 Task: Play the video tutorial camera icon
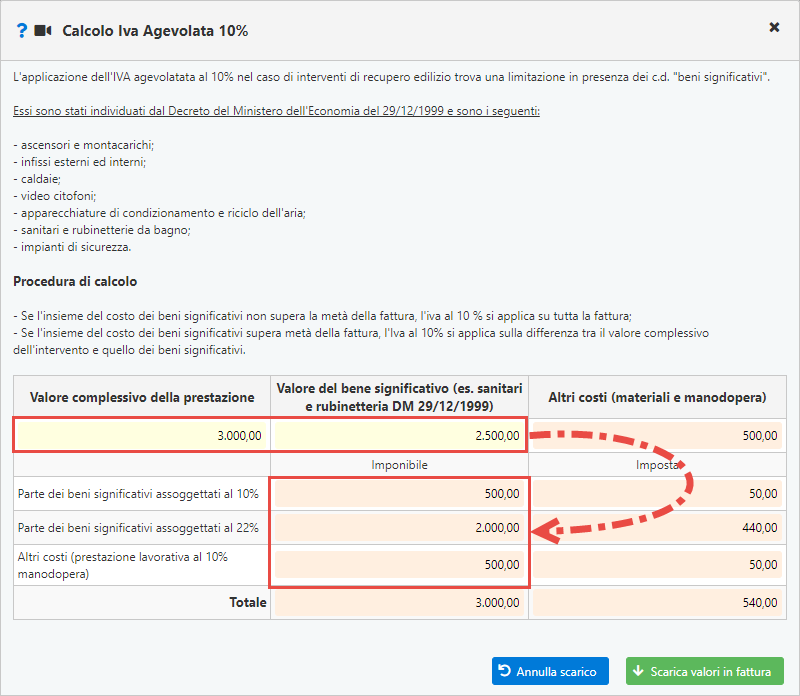coord(43,31)
